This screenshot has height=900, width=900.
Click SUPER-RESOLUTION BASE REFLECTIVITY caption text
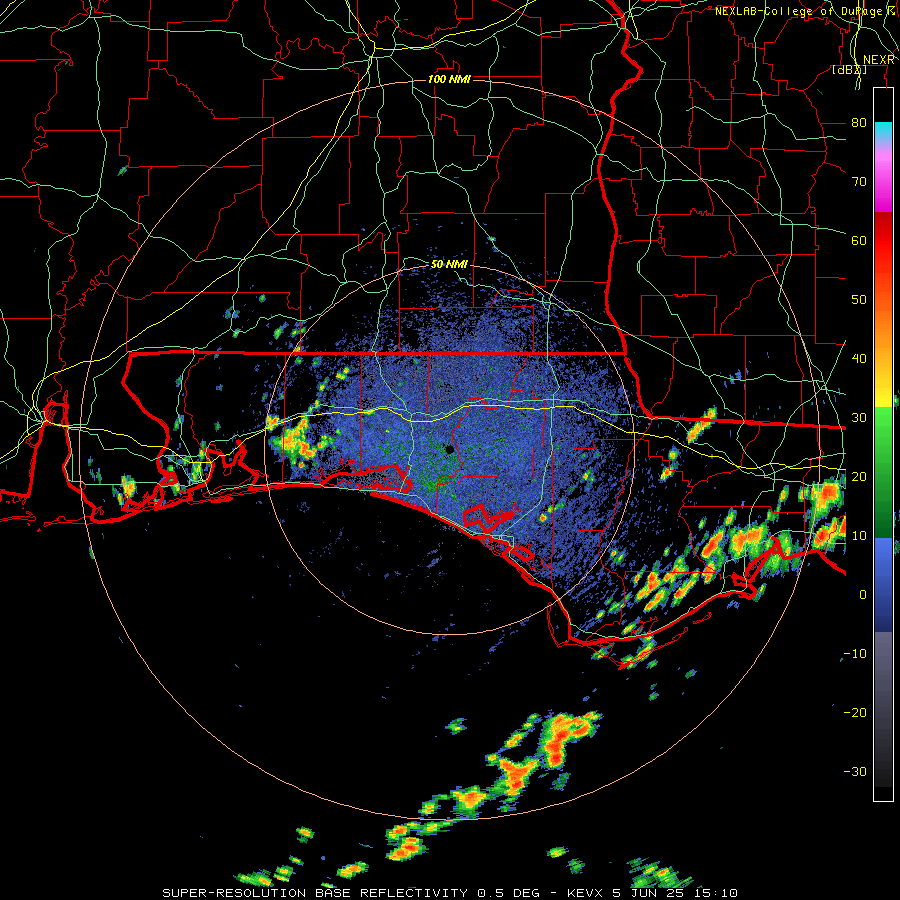click(315, 893)
